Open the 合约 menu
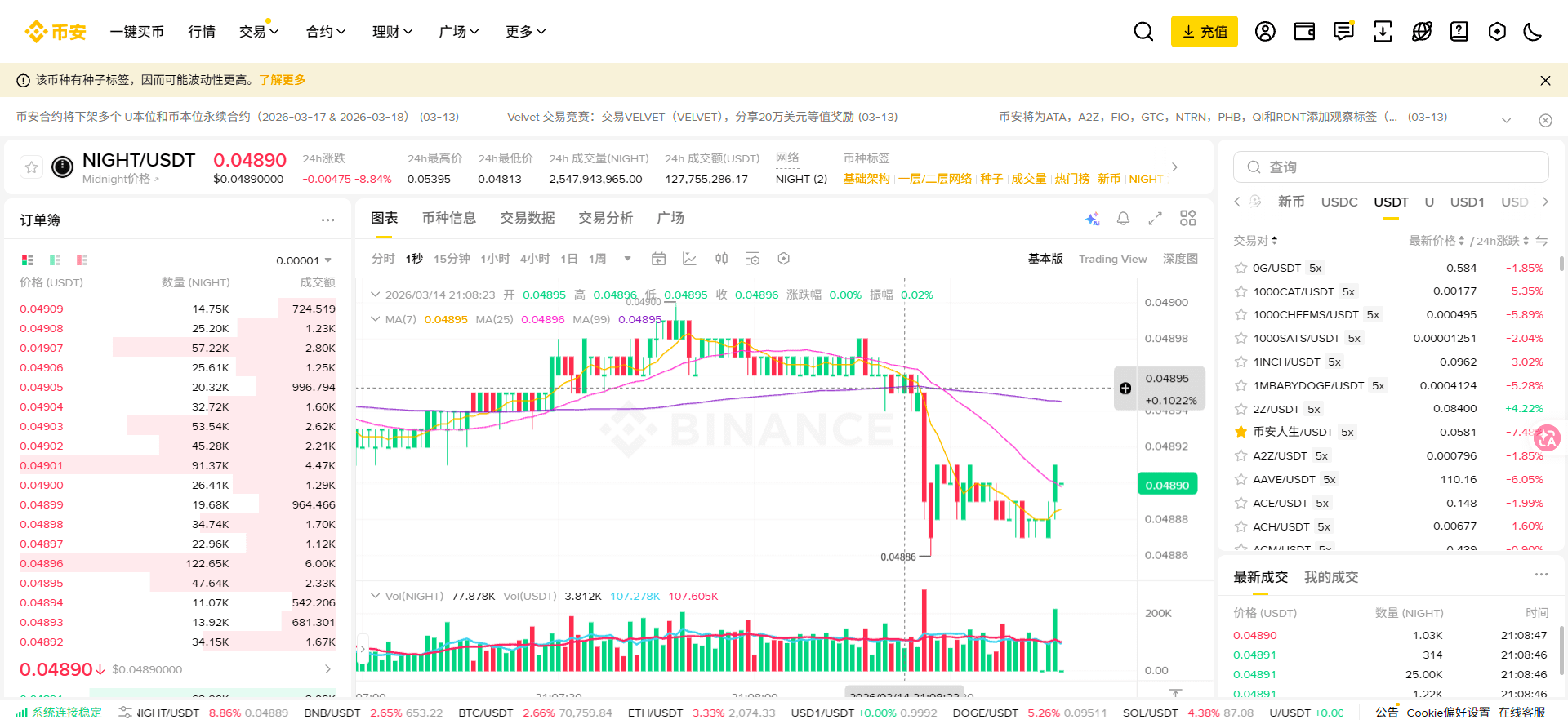The height and width of the screenshot is (724, 1568). tap(326, 32)
